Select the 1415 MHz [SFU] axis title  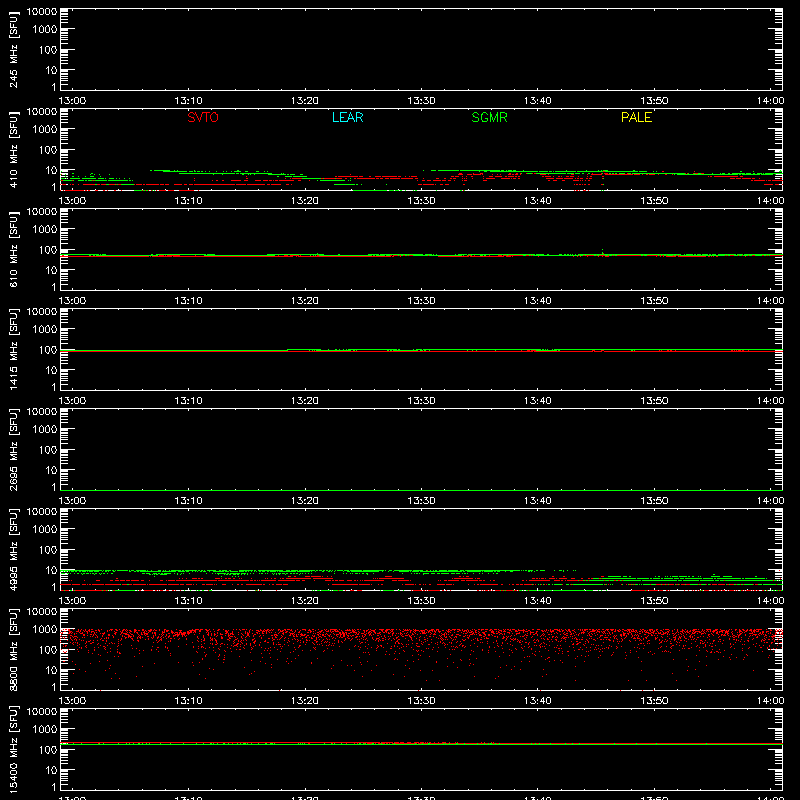(13, 349)
